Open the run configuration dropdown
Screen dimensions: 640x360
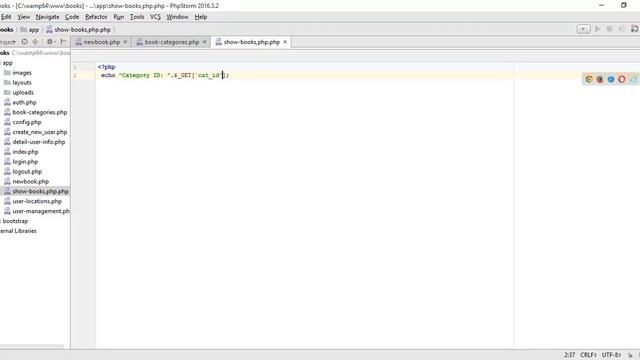(x=583, y=29)
